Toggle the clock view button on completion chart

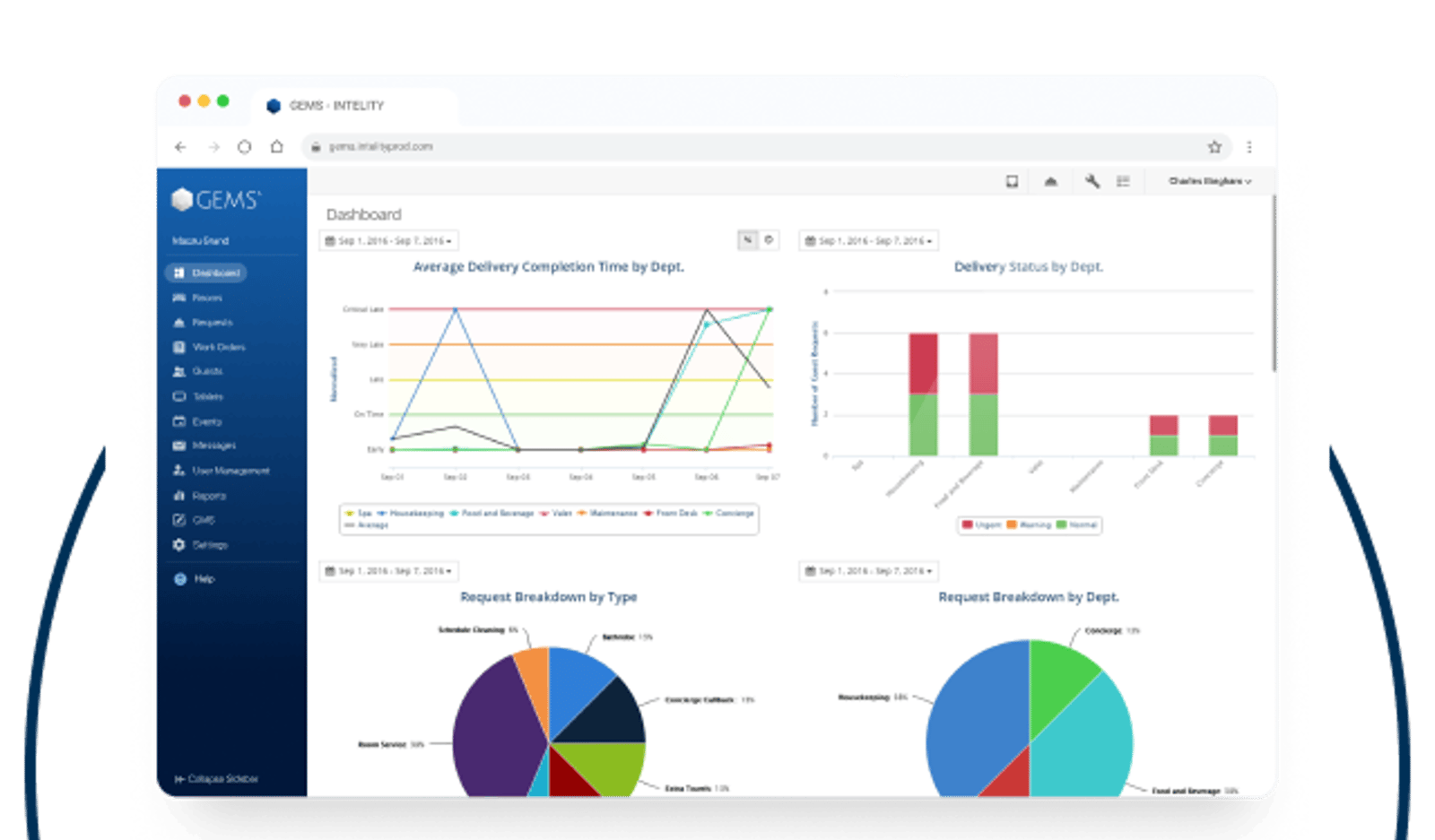tap(769, 240)
